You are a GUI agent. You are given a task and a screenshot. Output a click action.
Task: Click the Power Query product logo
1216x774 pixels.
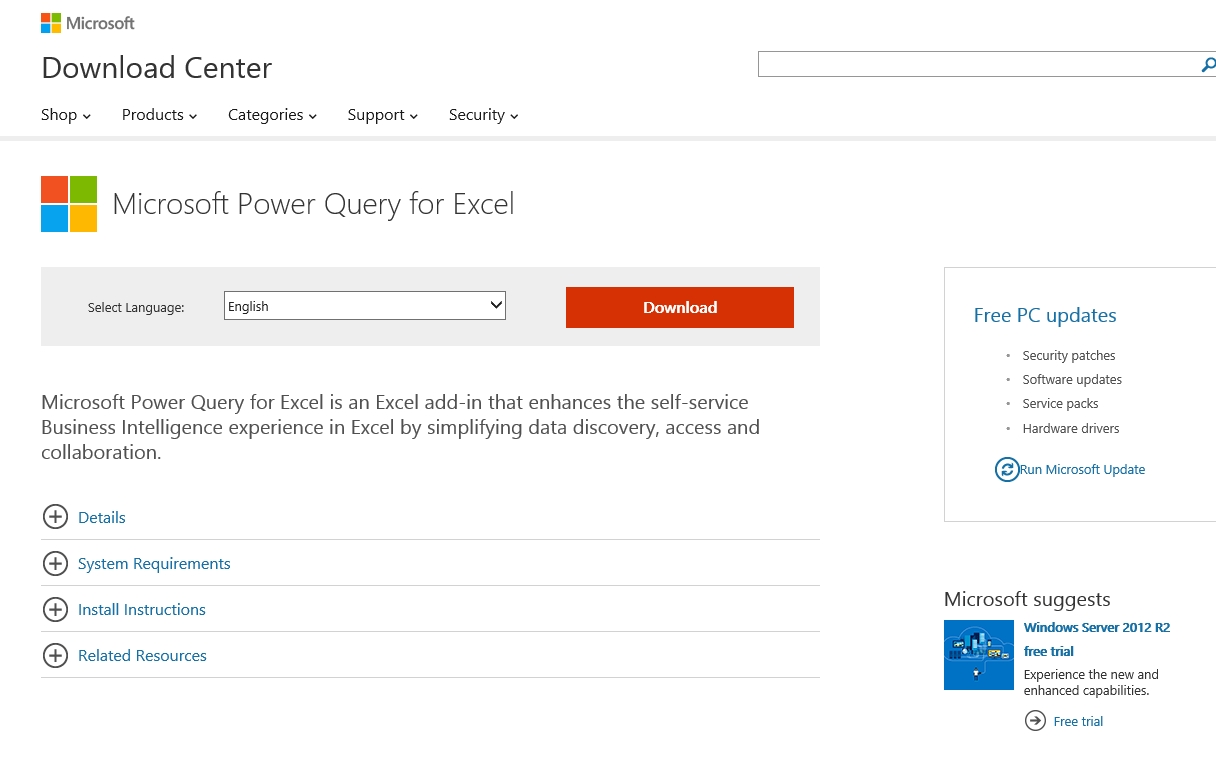(x=69, y=204)
